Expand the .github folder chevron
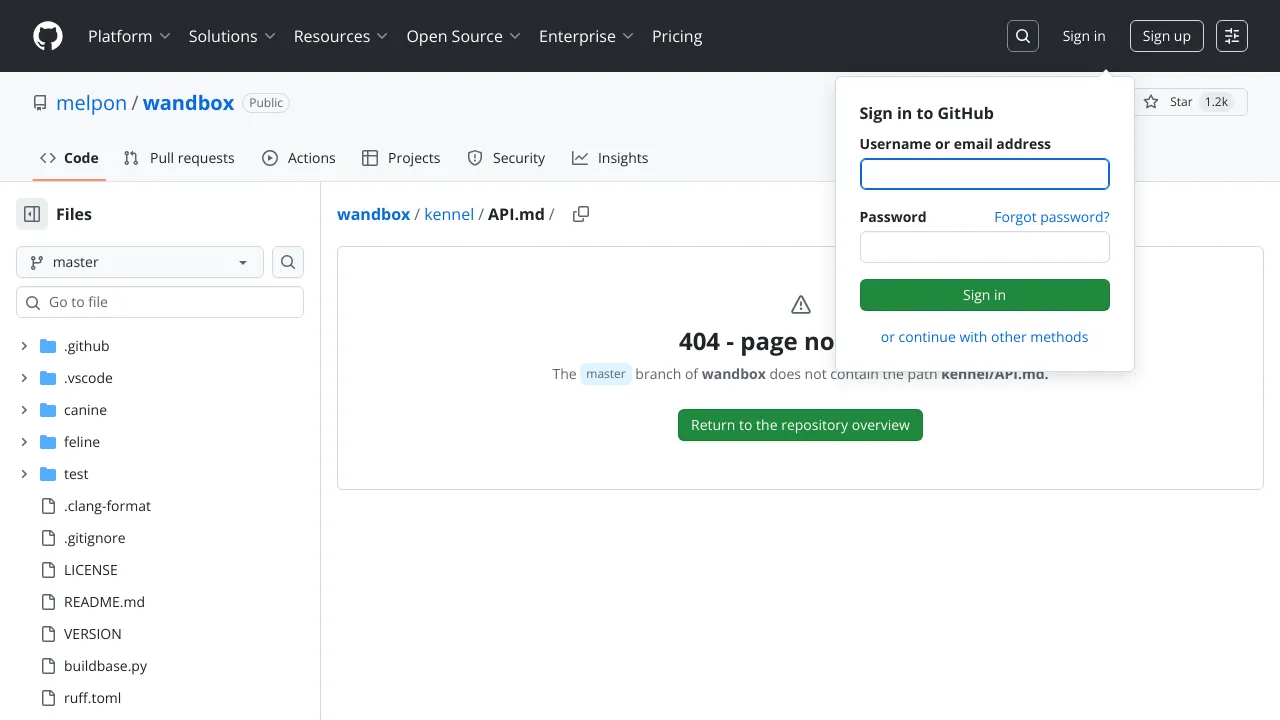This screenshot has width=1280, height=720. [x=24, y=346]
